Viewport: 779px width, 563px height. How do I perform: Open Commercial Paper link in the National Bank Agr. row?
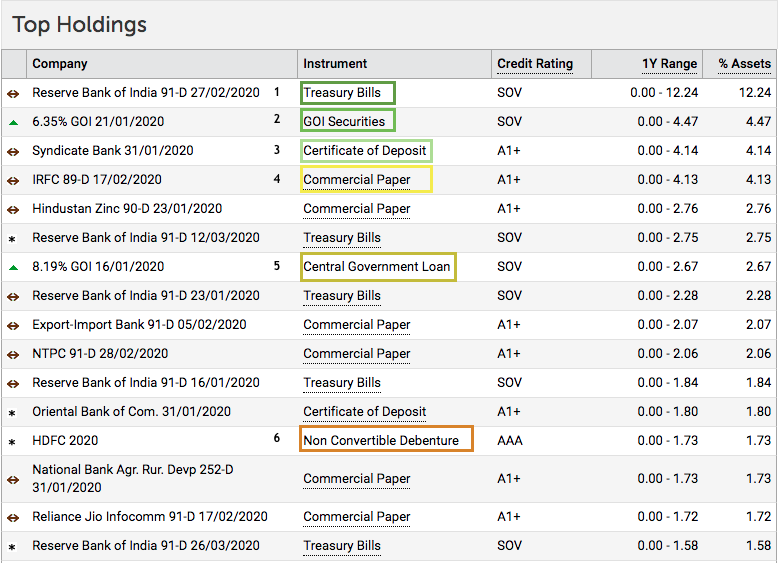pos(357,479)
